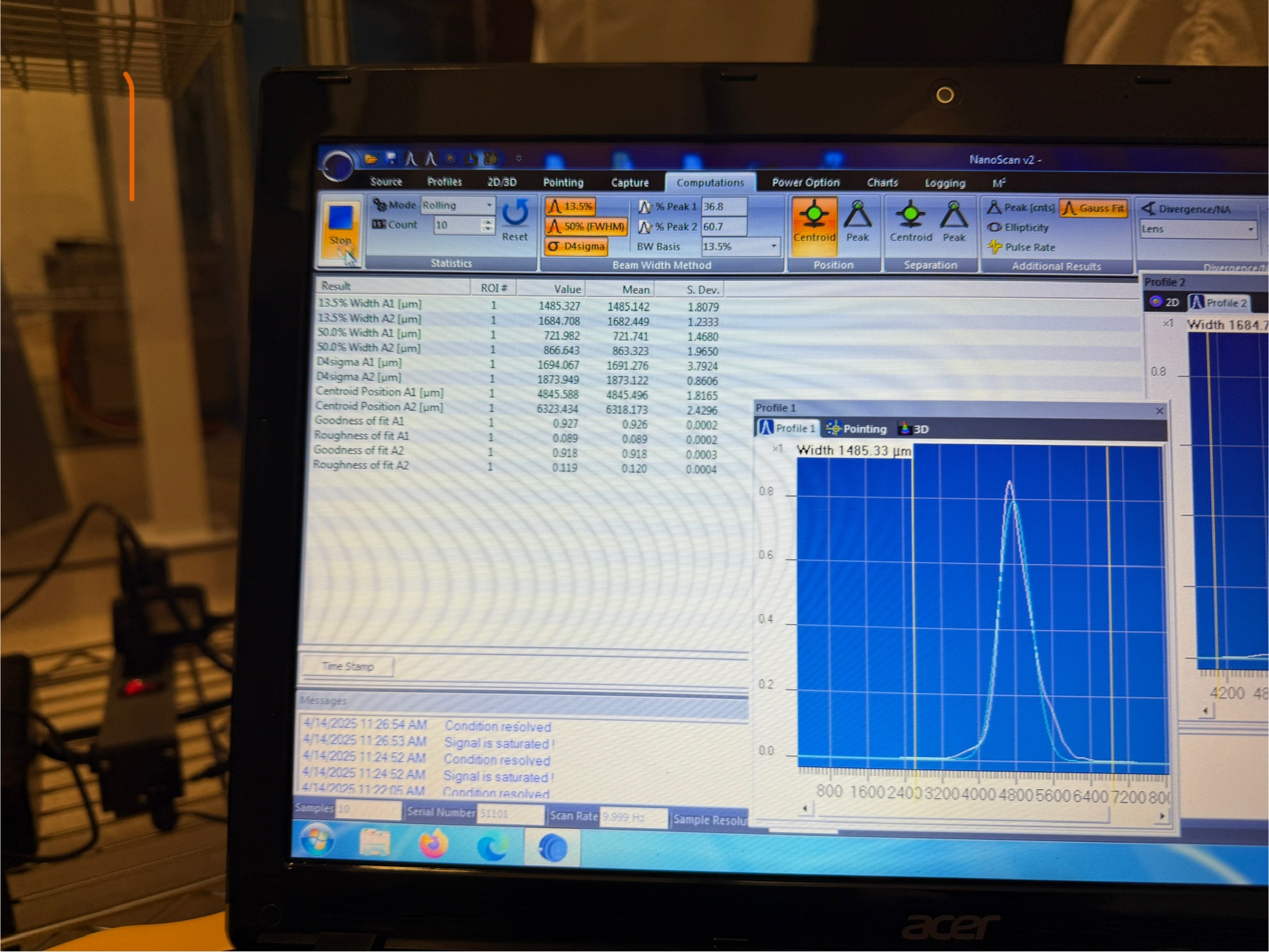Select the 2D tab in Profile 2 window
1269x952 pixels.
coord(1164,302)
